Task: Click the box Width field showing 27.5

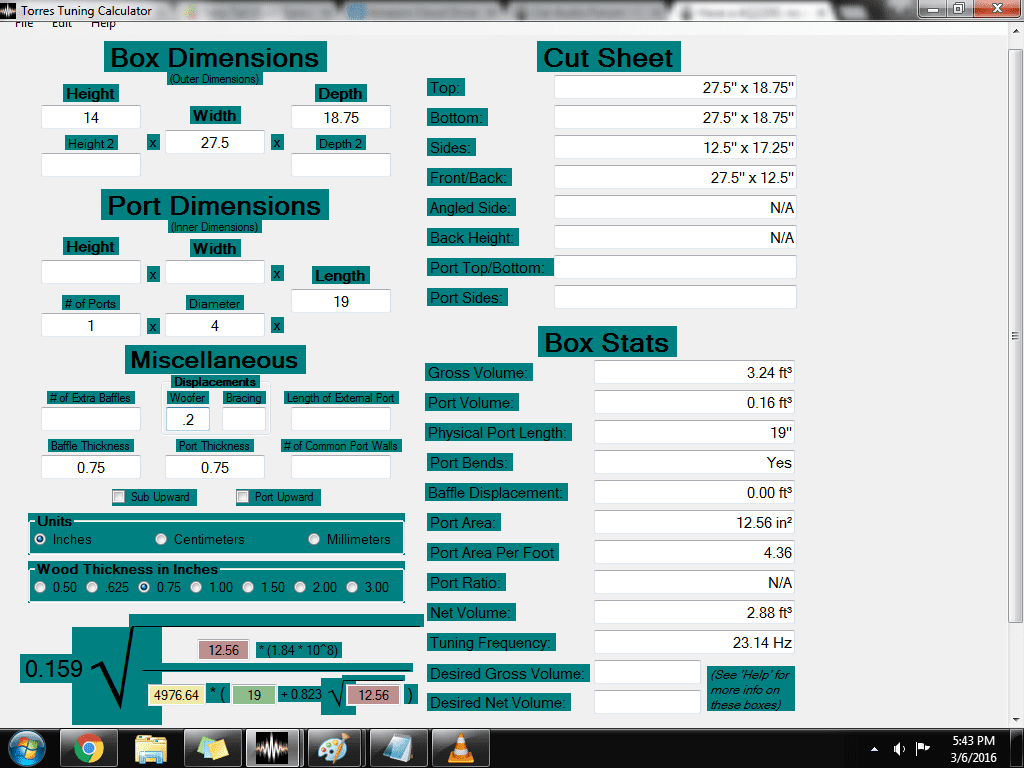Action: tap(215, 142)
